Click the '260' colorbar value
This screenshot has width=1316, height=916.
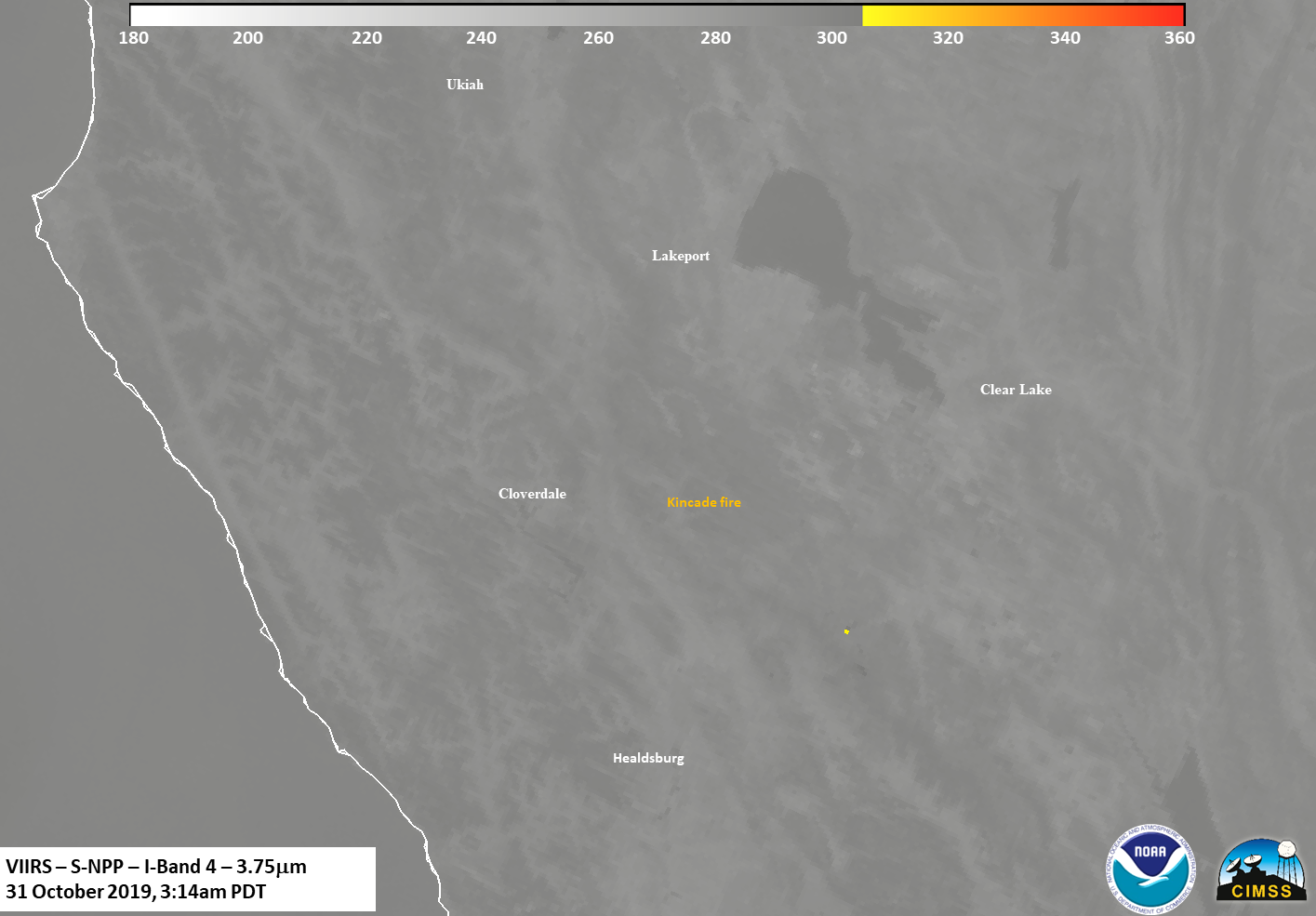click(x=598, y=38)
